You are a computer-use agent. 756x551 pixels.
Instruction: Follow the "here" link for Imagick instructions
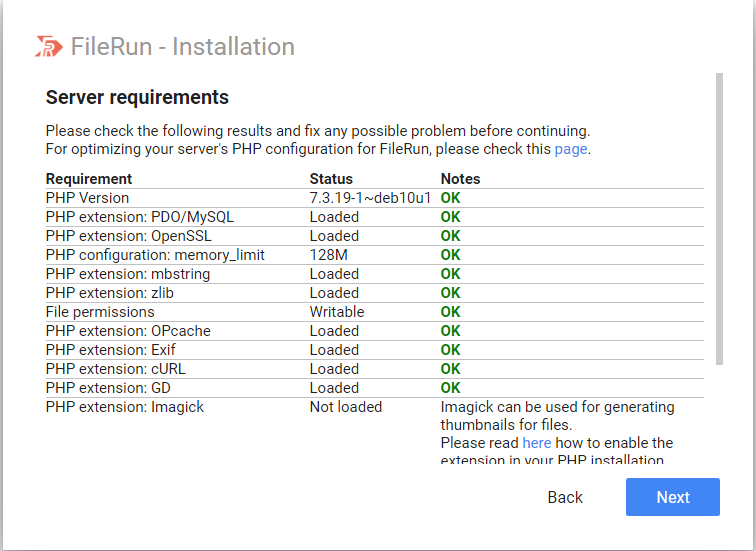536,442
